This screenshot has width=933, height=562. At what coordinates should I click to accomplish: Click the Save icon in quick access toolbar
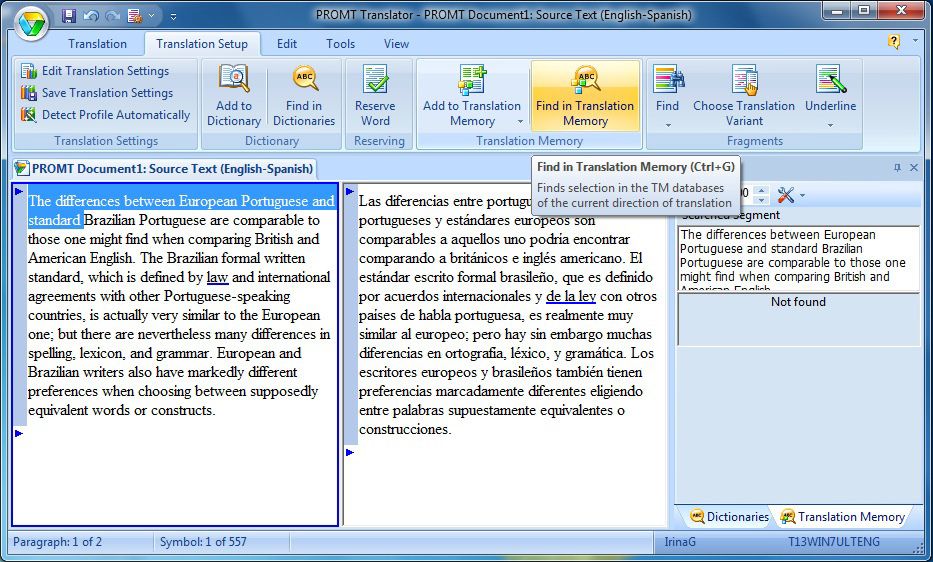(69, 16)
